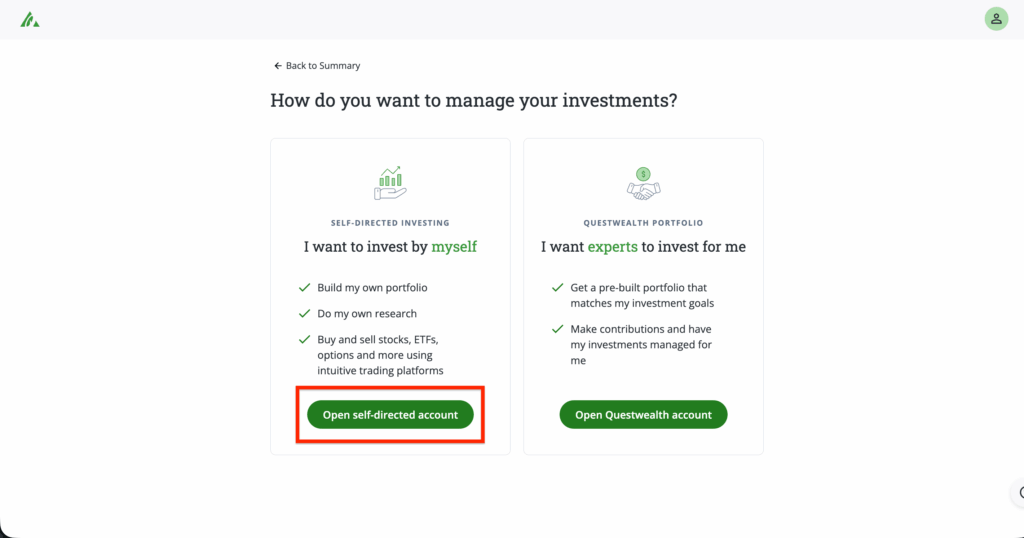Image resolution: width=1024 pixels, height=538 pixels.
Task: Click the green word experts
Action: pos(612,247)
